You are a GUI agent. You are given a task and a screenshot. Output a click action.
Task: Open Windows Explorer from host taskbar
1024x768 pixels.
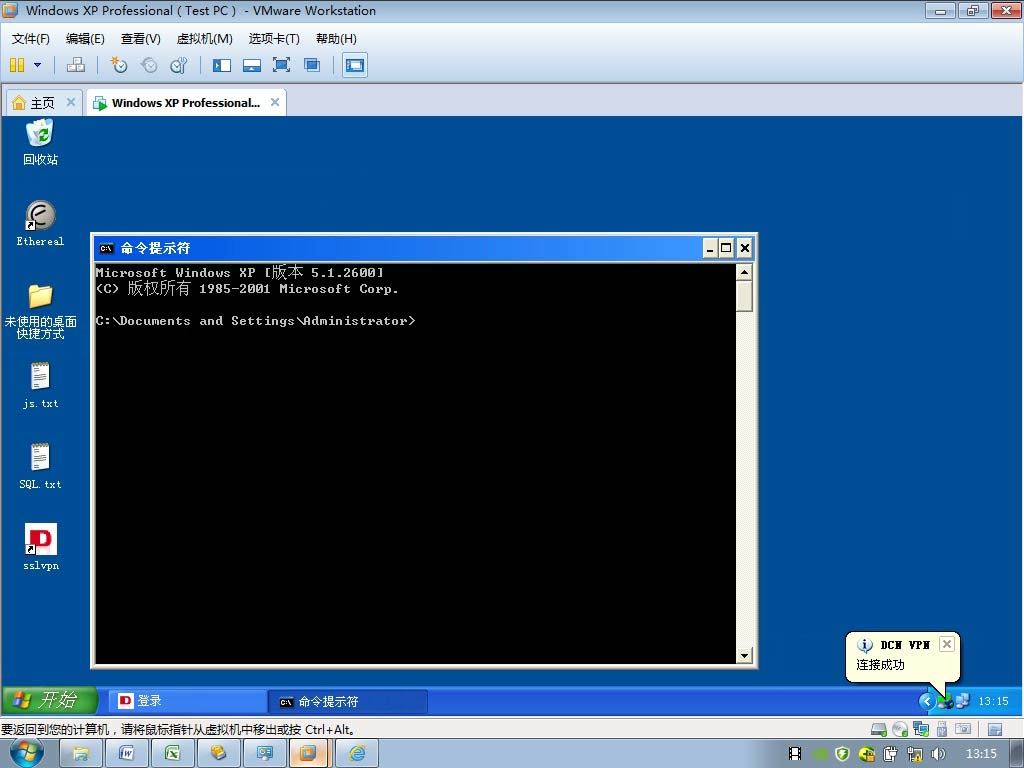(80, 754)
